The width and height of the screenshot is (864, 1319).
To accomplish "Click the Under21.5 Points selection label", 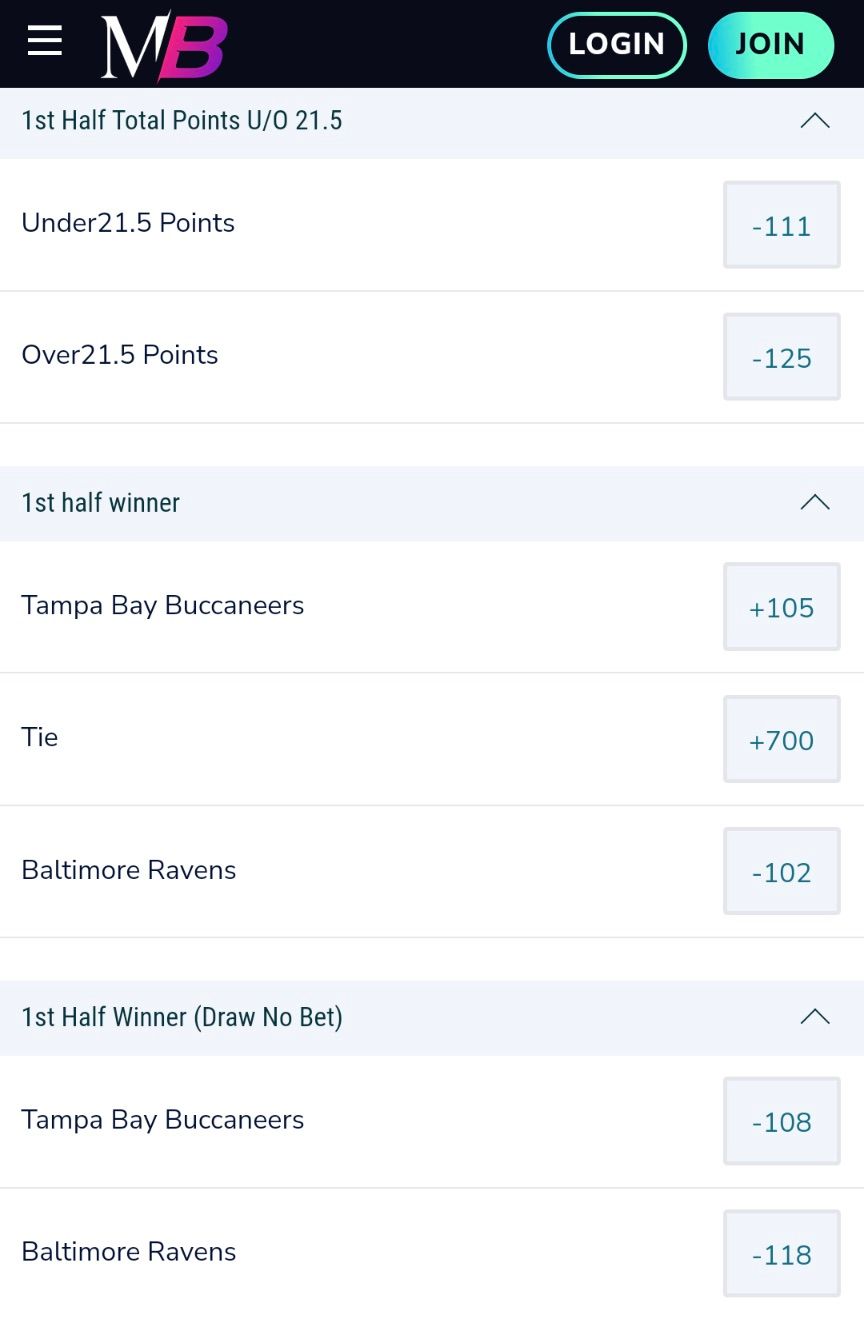I will [128, 222].
